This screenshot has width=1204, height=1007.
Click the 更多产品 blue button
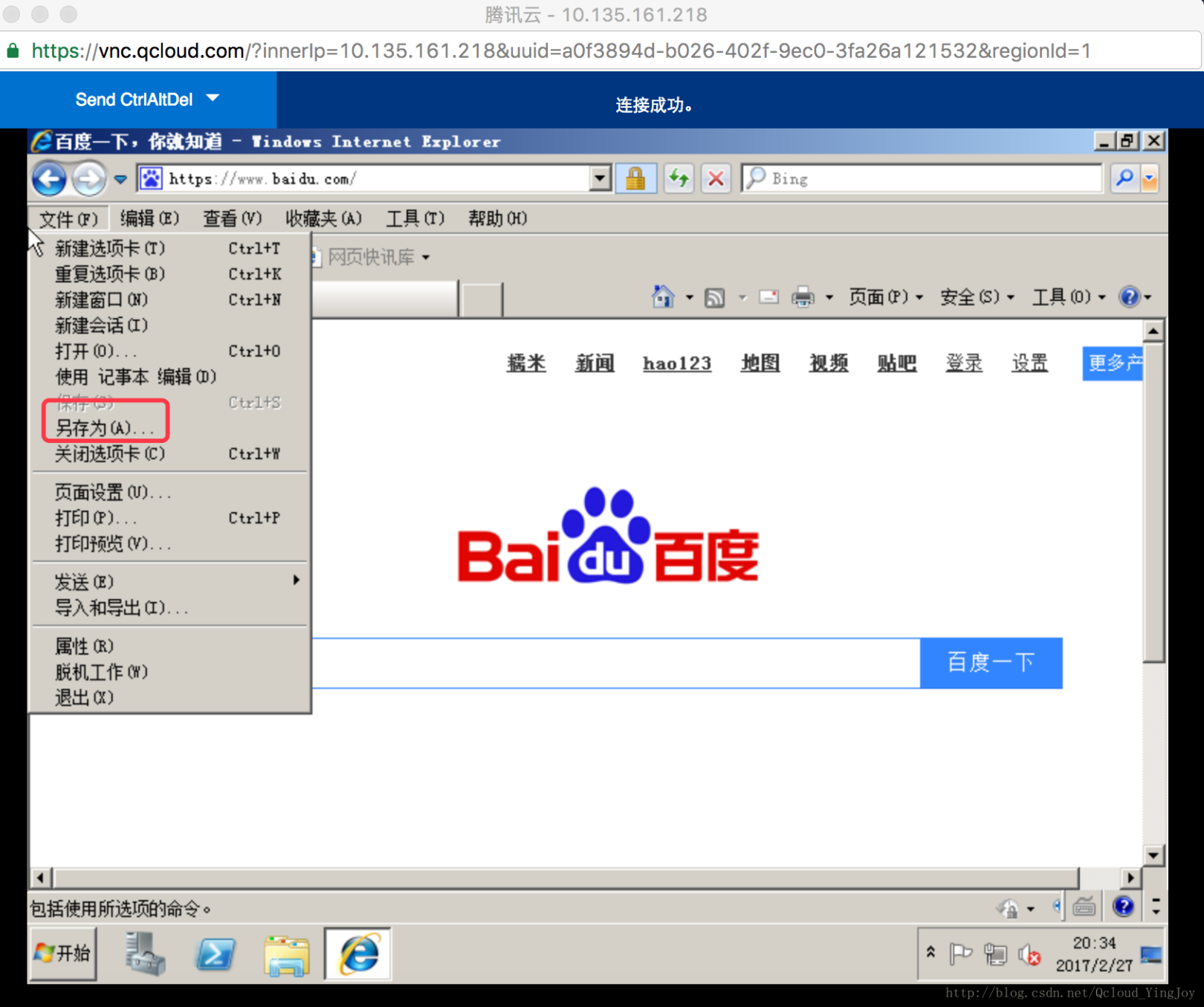pos(1113,363)
